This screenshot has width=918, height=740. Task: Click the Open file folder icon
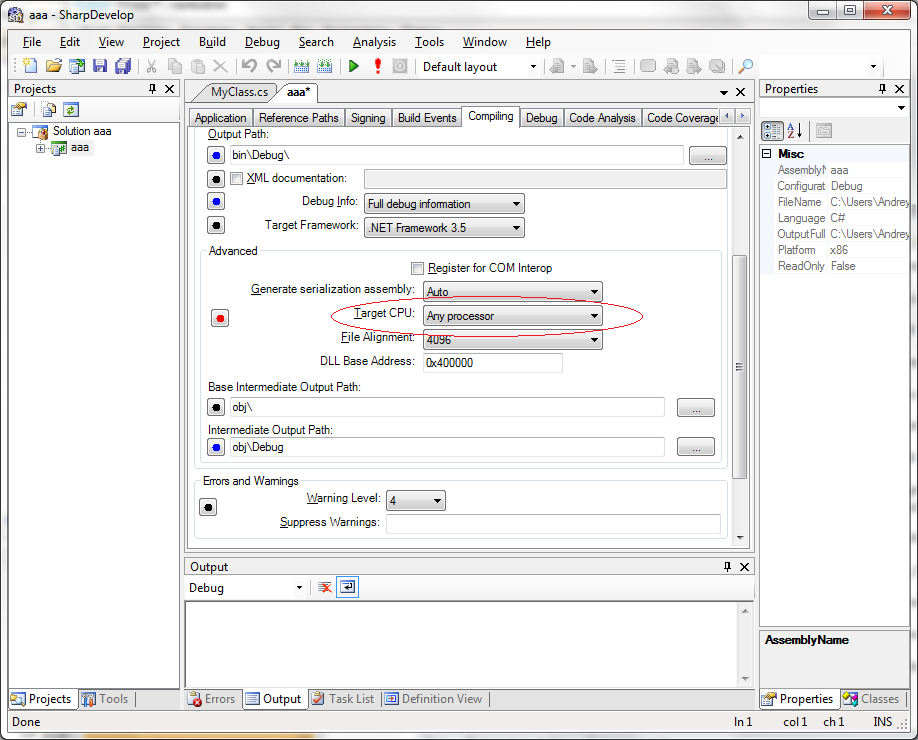[x=53, y=67]
